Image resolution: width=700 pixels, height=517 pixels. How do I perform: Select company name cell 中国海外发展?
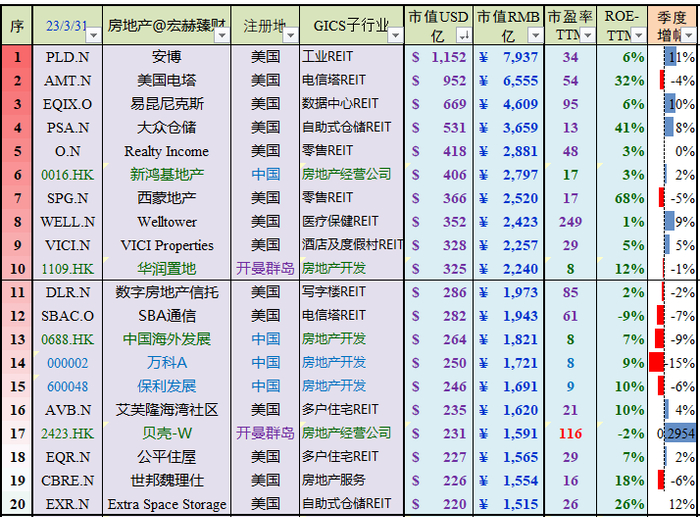click(167, 339)
